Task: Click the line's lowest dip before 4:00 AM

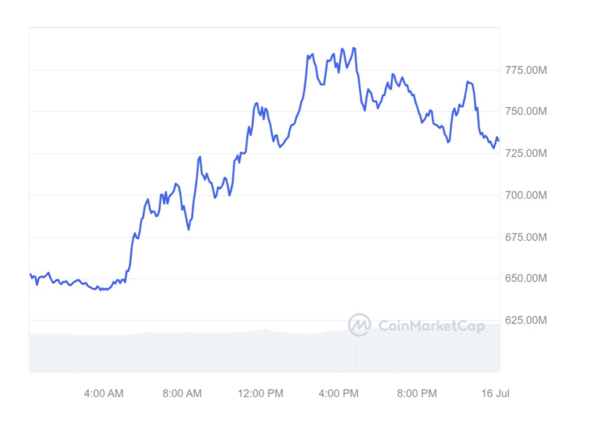Action: pyautogui.click(x=100, y=289)
